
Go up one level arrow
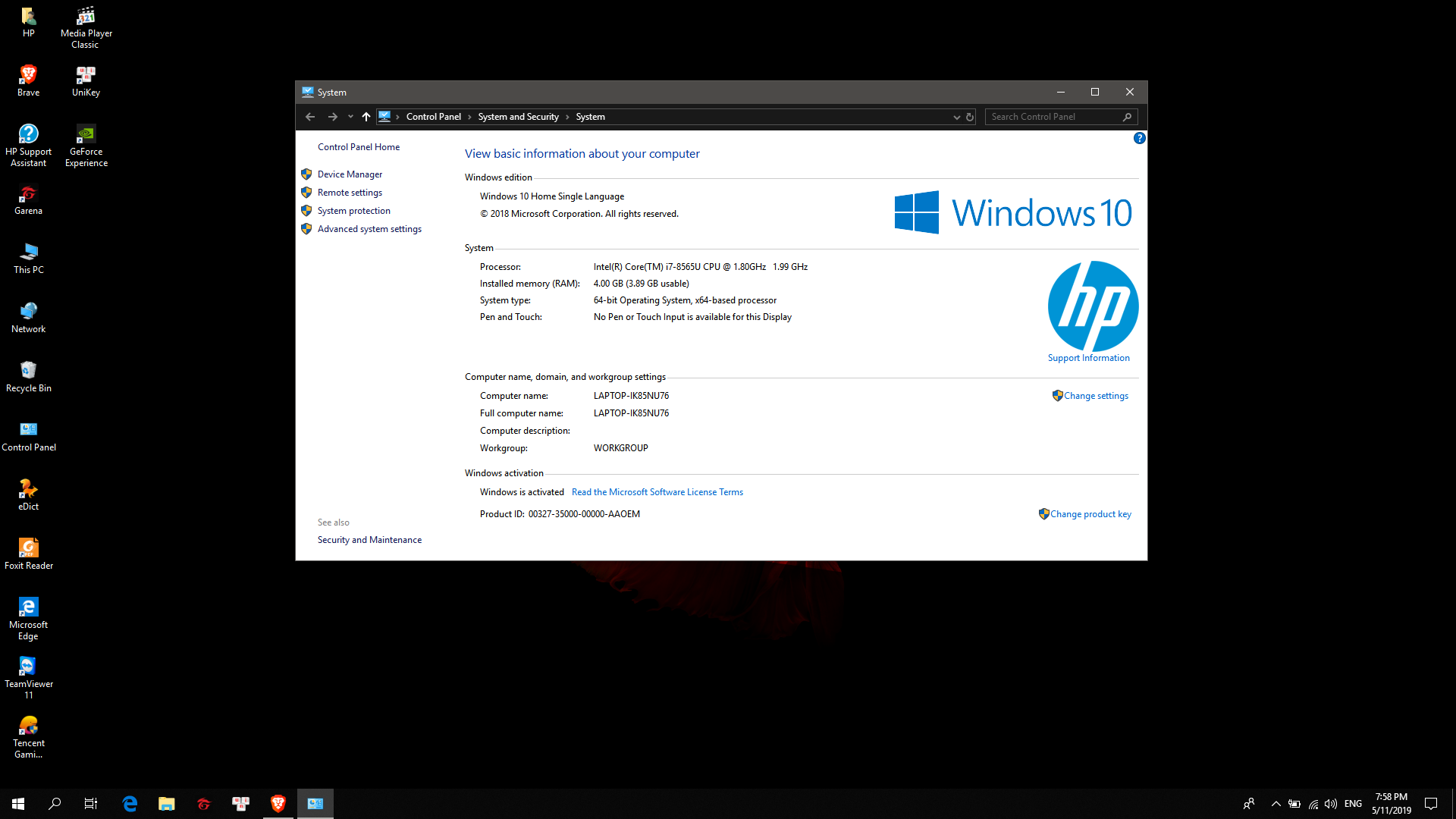click(366, 117)
